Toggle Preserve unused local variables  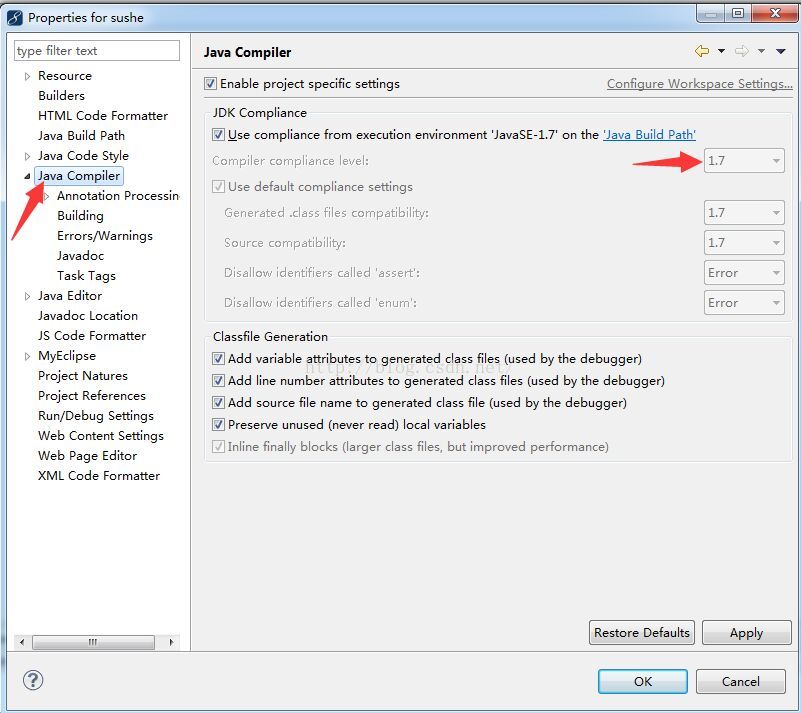pos(218,424)
